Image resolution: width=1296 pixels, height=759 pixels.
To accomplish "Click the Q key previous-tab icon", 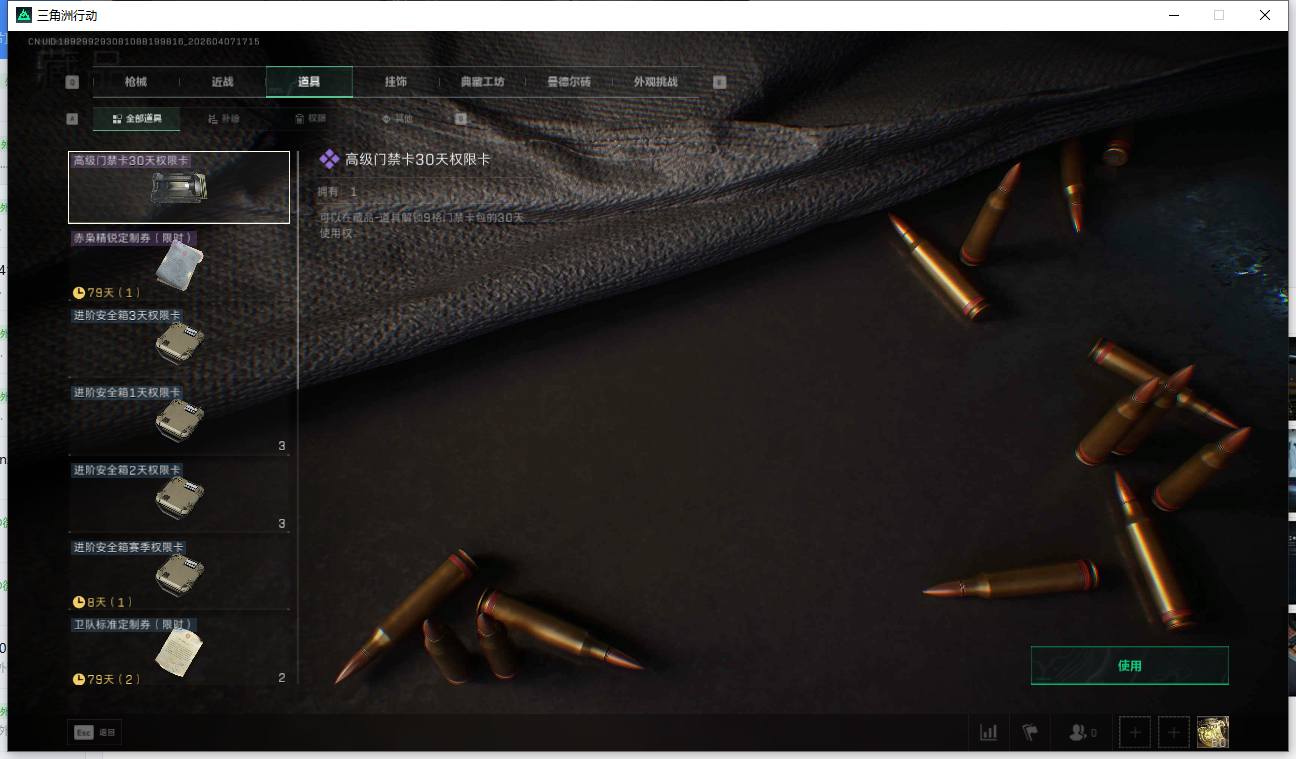I will point(72,82).
